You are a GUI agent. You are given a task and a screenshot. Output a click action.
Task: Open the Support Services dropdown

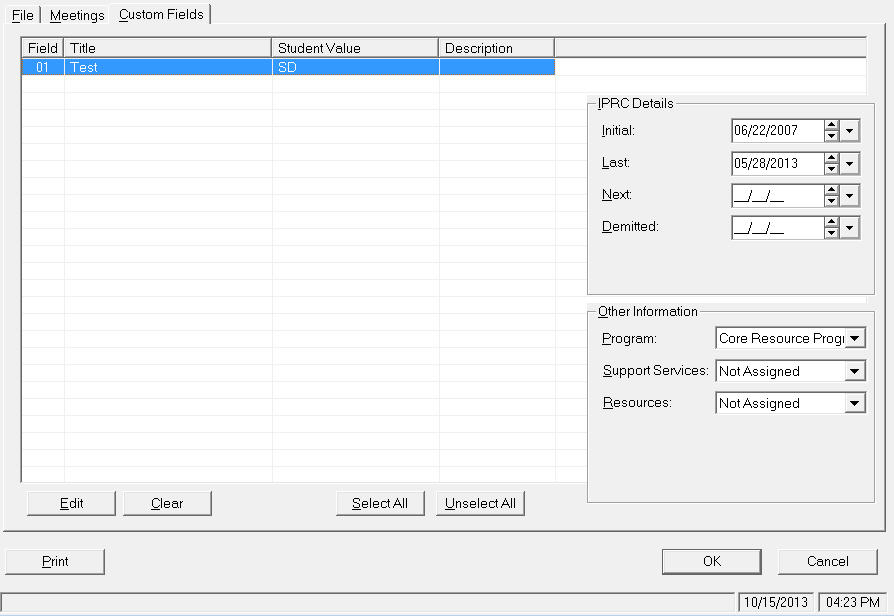pos(855,372)
